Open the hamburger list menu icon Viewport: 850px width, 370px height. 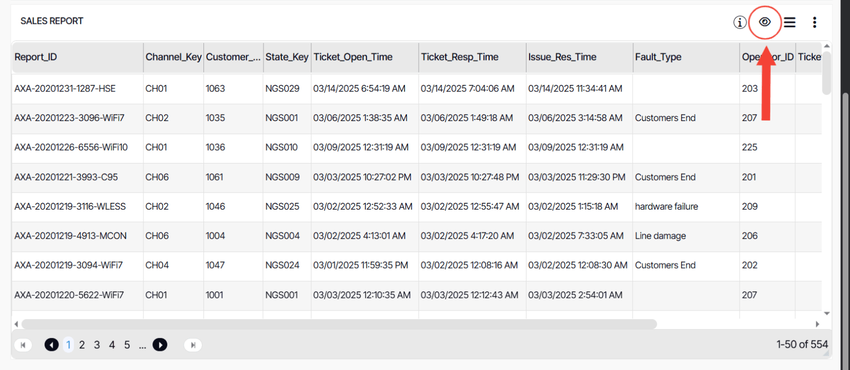(x=790, y=22)
